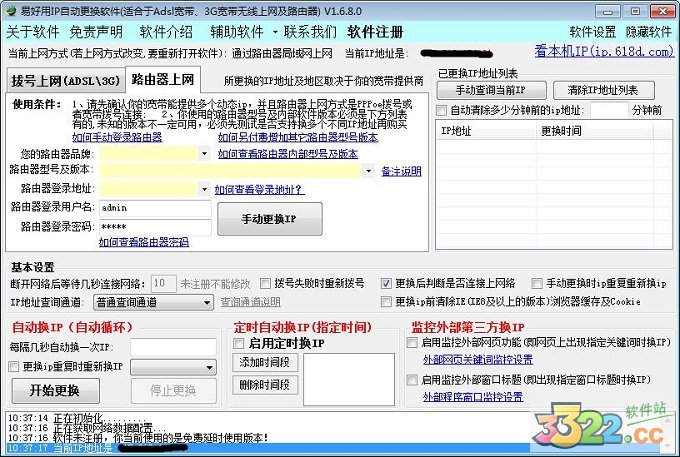Enable the 拨号失败时重新拨号 checkbox

[x=265, y=284]
